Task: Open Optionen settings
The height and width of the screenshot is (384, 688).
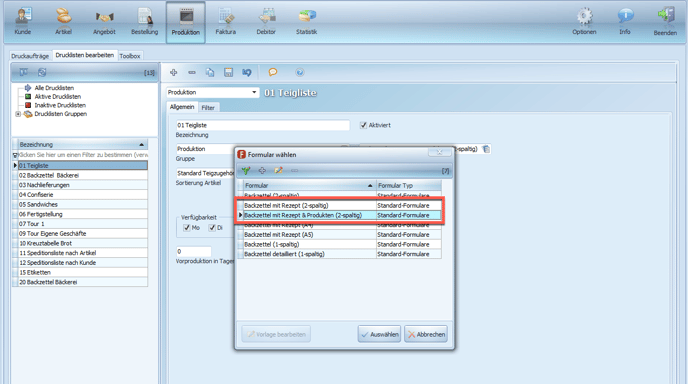Action: [584, 22]
